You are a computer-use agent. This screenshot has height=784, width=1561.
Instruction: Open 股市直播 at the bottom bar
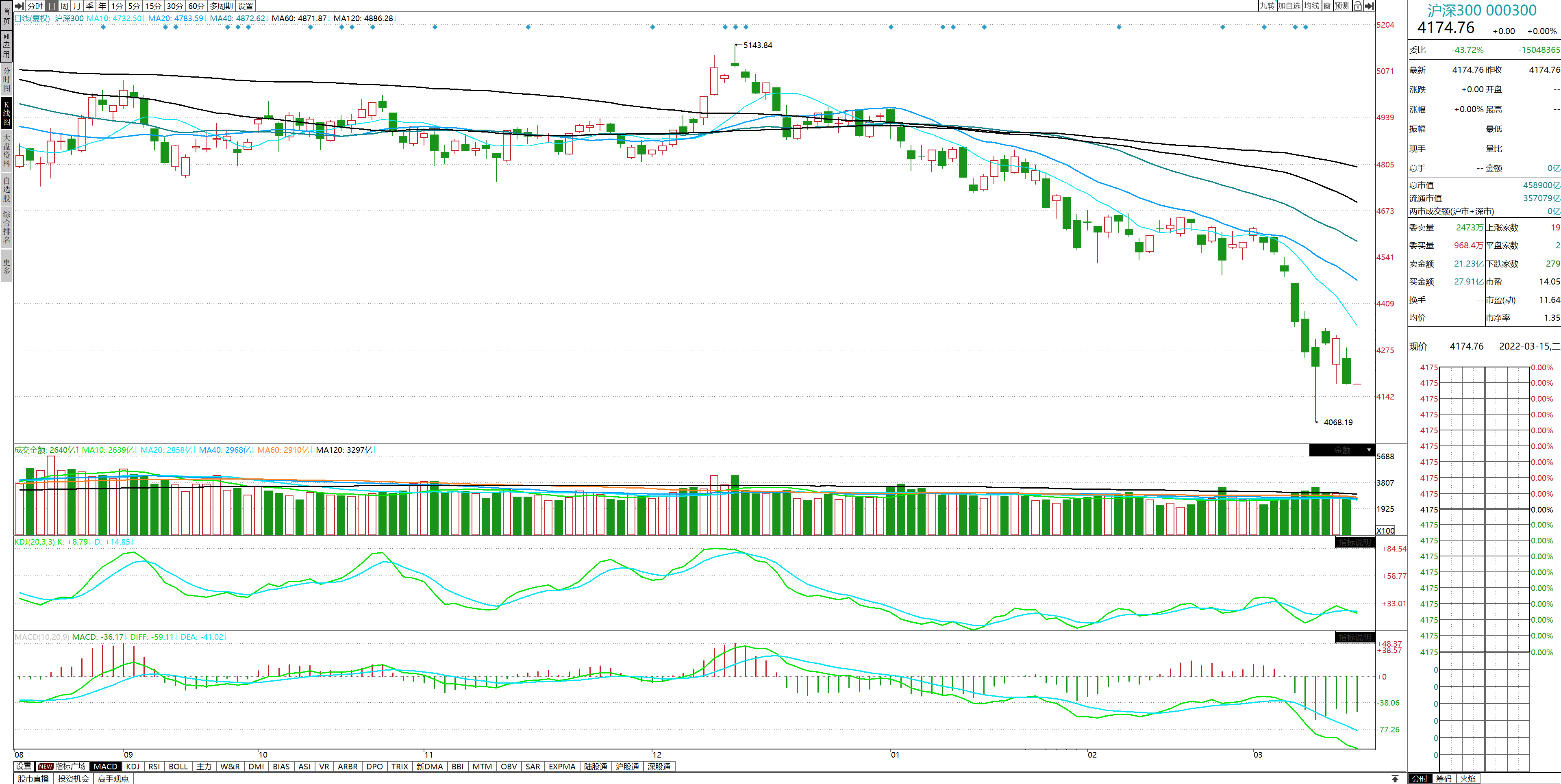(33, 779)
